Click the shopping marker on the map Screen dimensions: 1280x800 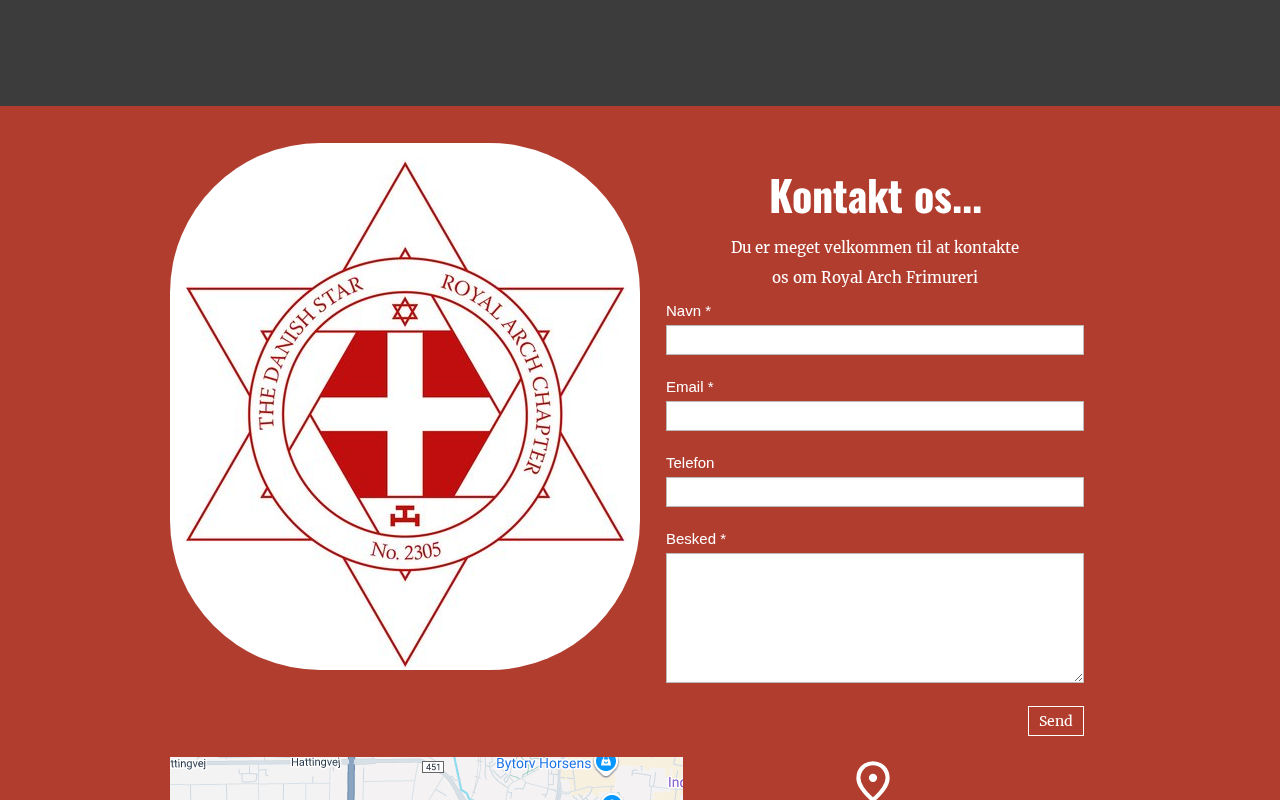point(605,763)
